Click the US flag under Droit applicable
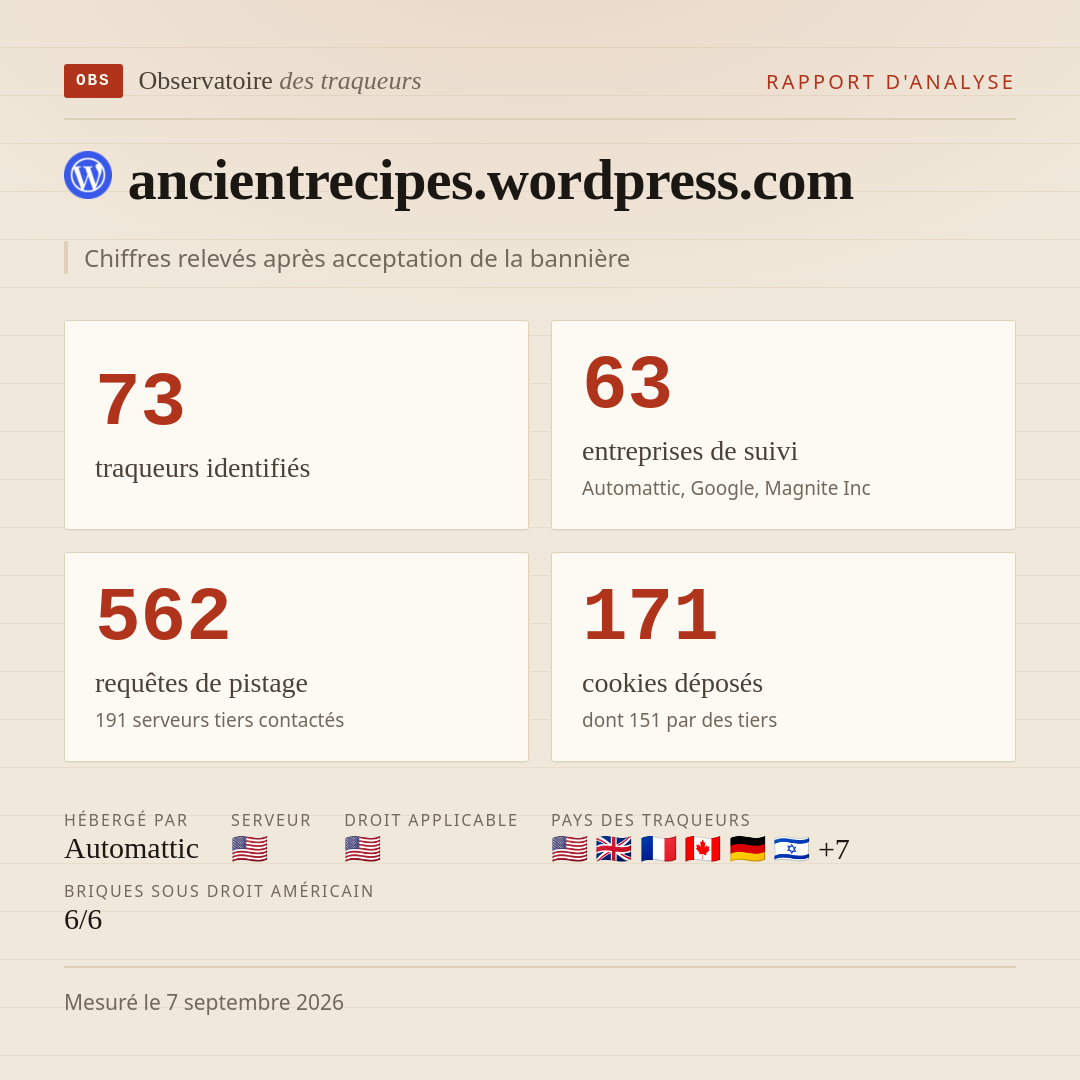 (362, 849)
